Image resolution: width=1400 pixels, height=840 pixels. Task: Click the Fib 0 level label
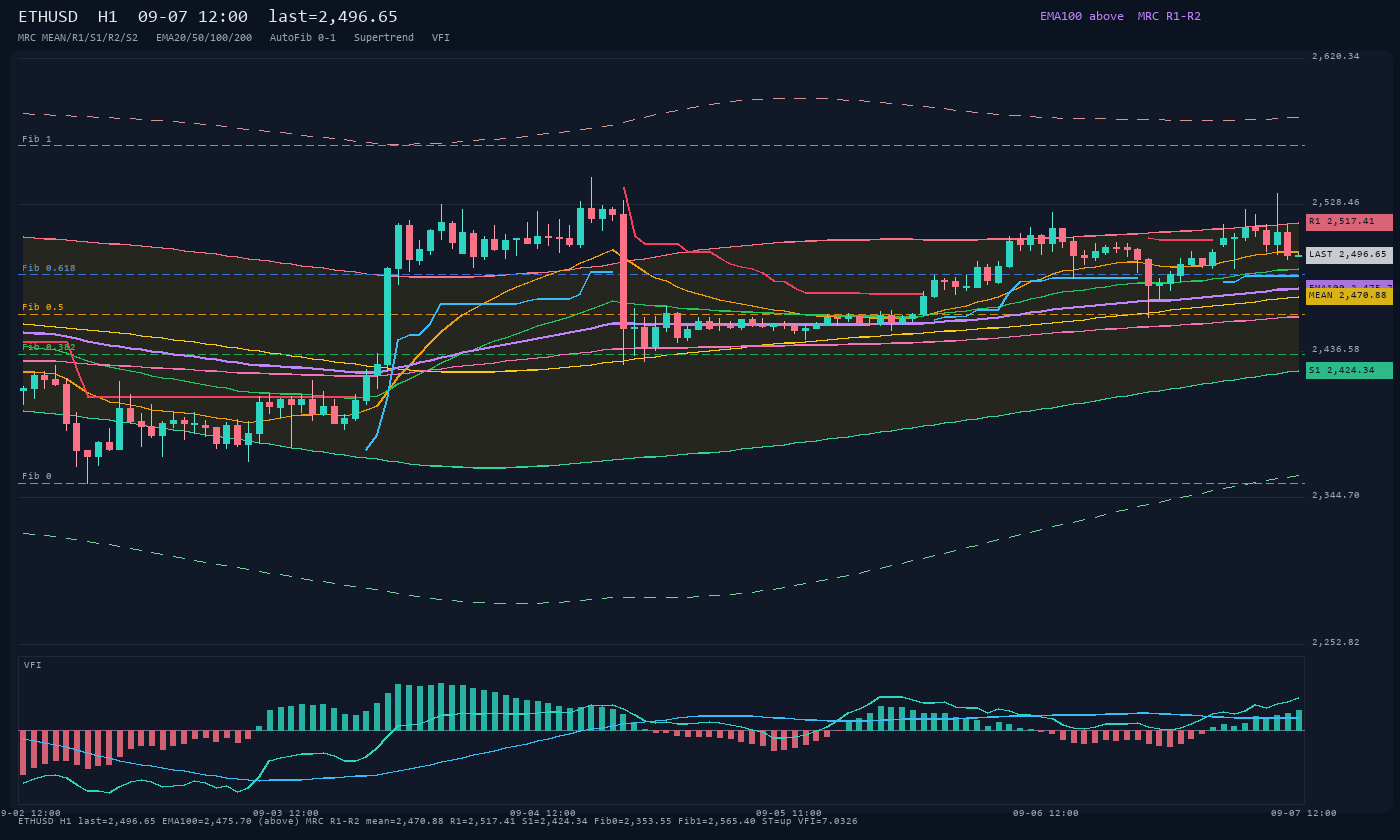[x=37, y=476]
